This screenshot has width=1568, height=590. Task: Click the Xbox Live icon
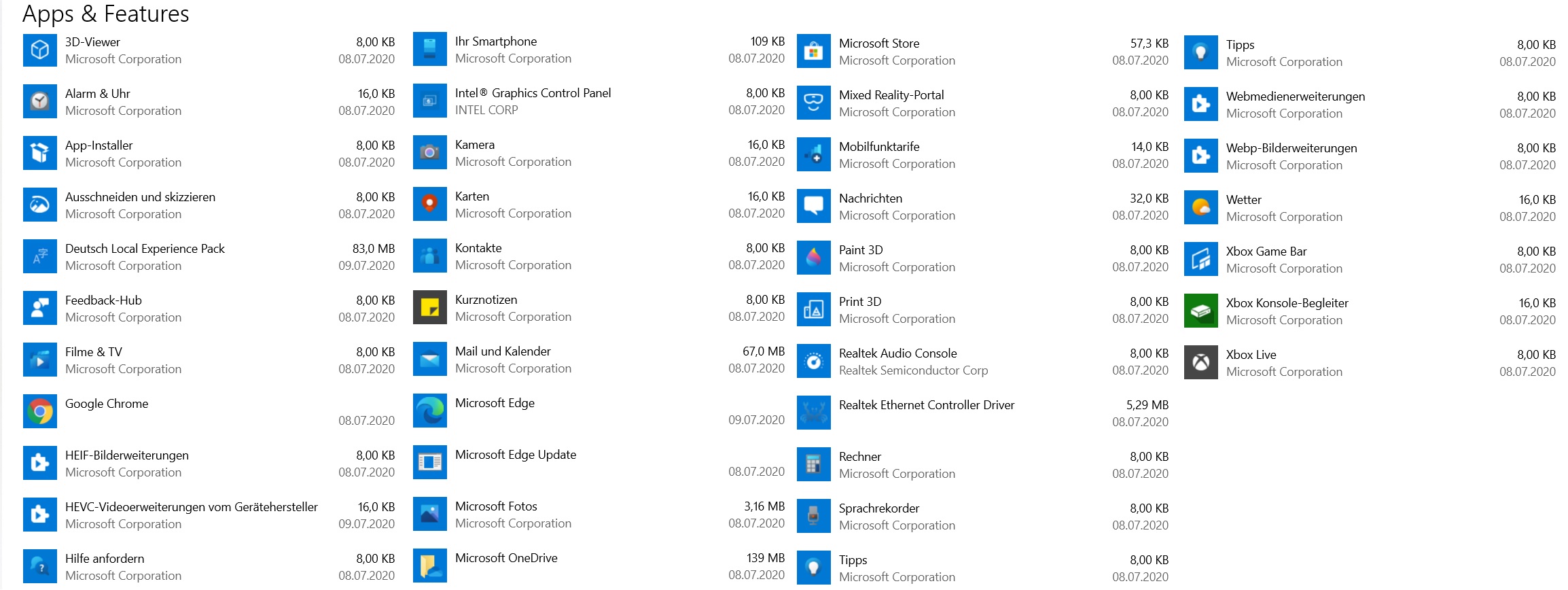(x=1201, y=362)
